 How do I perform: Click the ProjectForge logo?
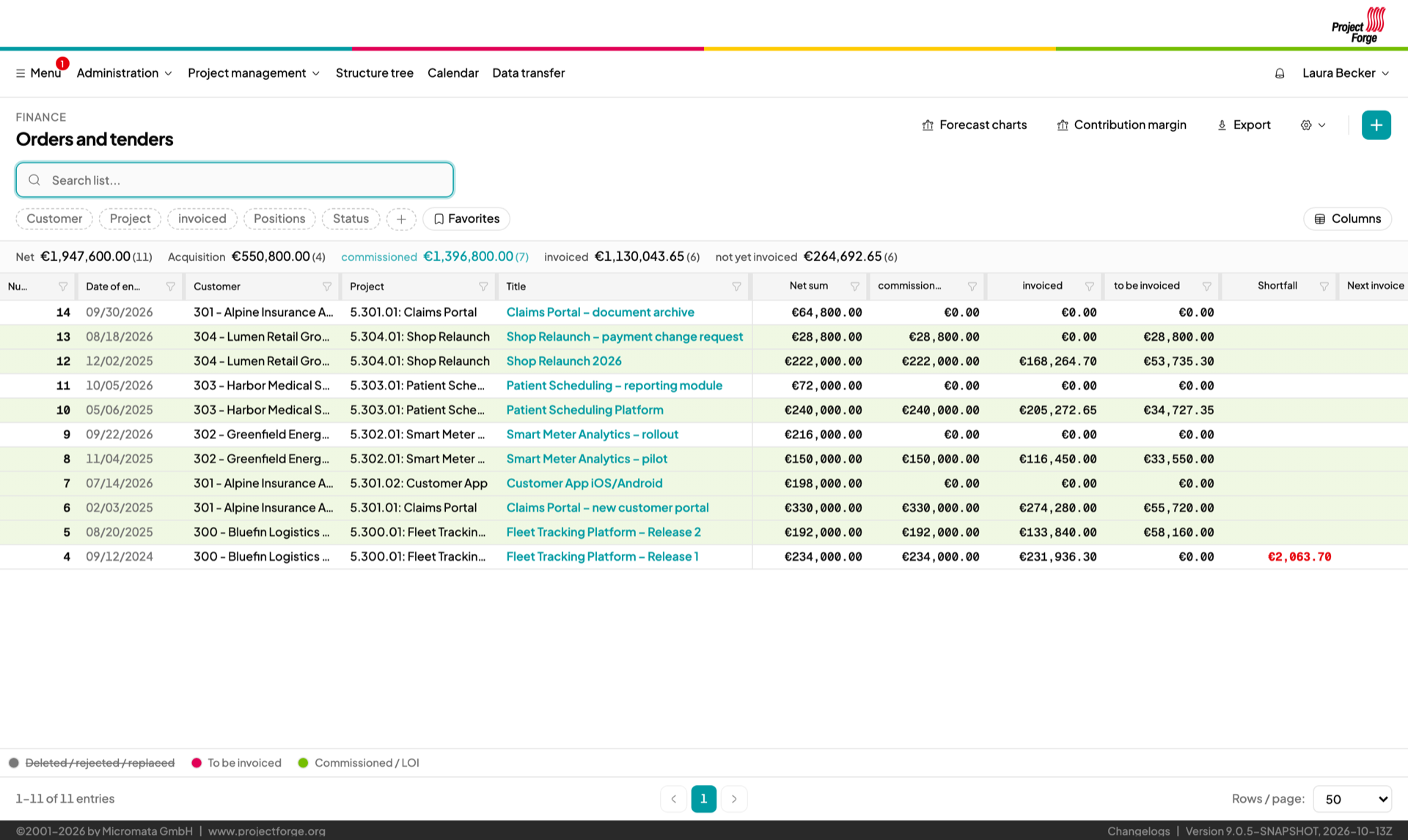(1359, 25)
